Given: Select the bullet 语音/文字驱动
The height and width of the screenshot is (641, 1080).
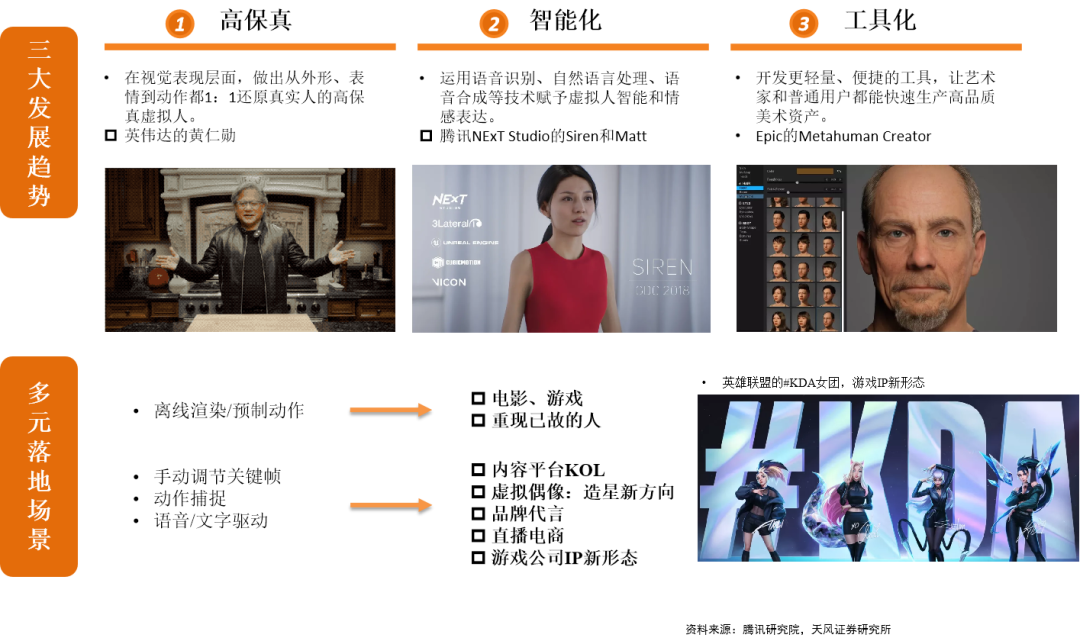Looking at the screenshot, I should point(211,521).
